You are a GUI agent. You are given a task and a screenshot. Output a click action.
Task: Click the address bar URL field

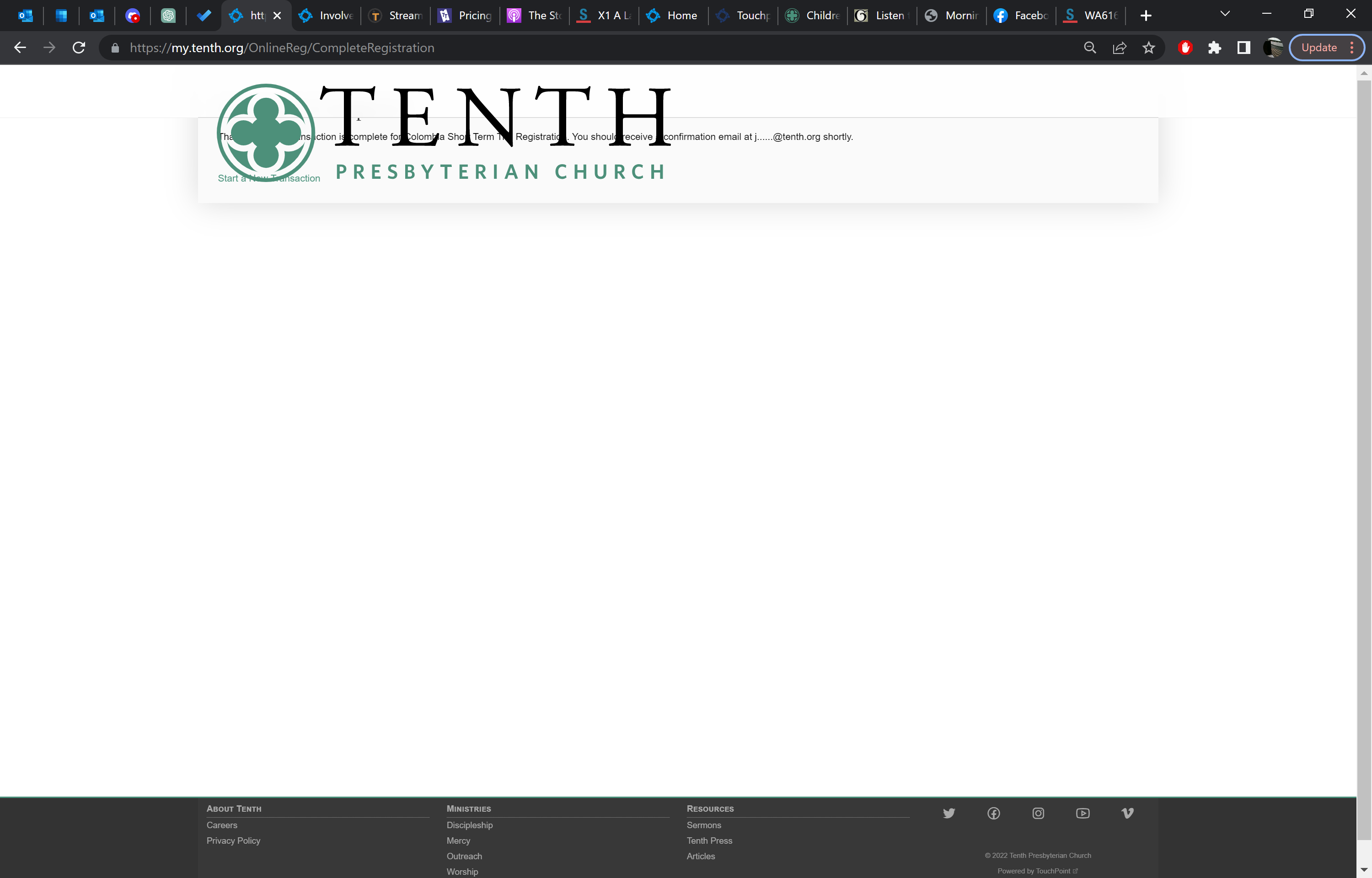(x=513, y=48)
